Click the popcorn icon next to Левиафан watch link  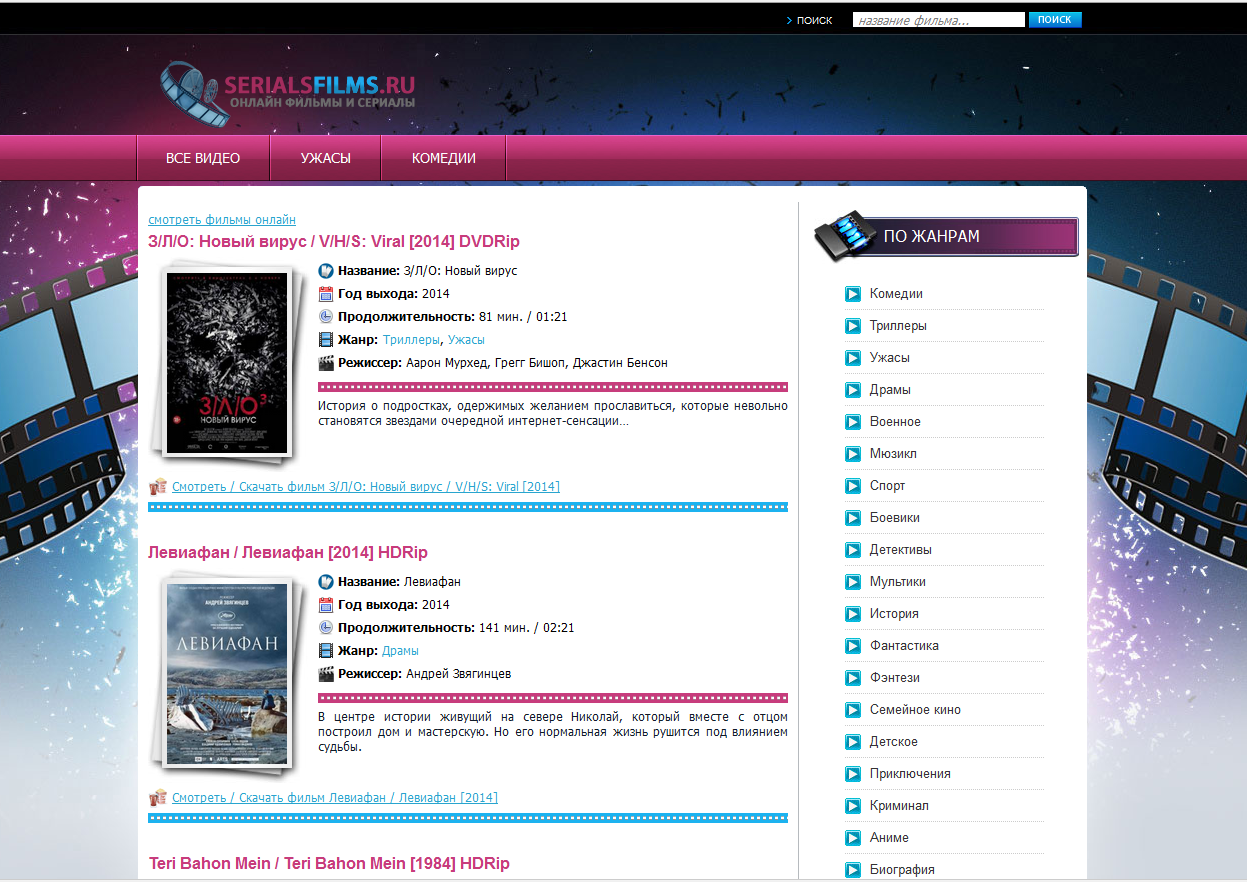[157, 798]
